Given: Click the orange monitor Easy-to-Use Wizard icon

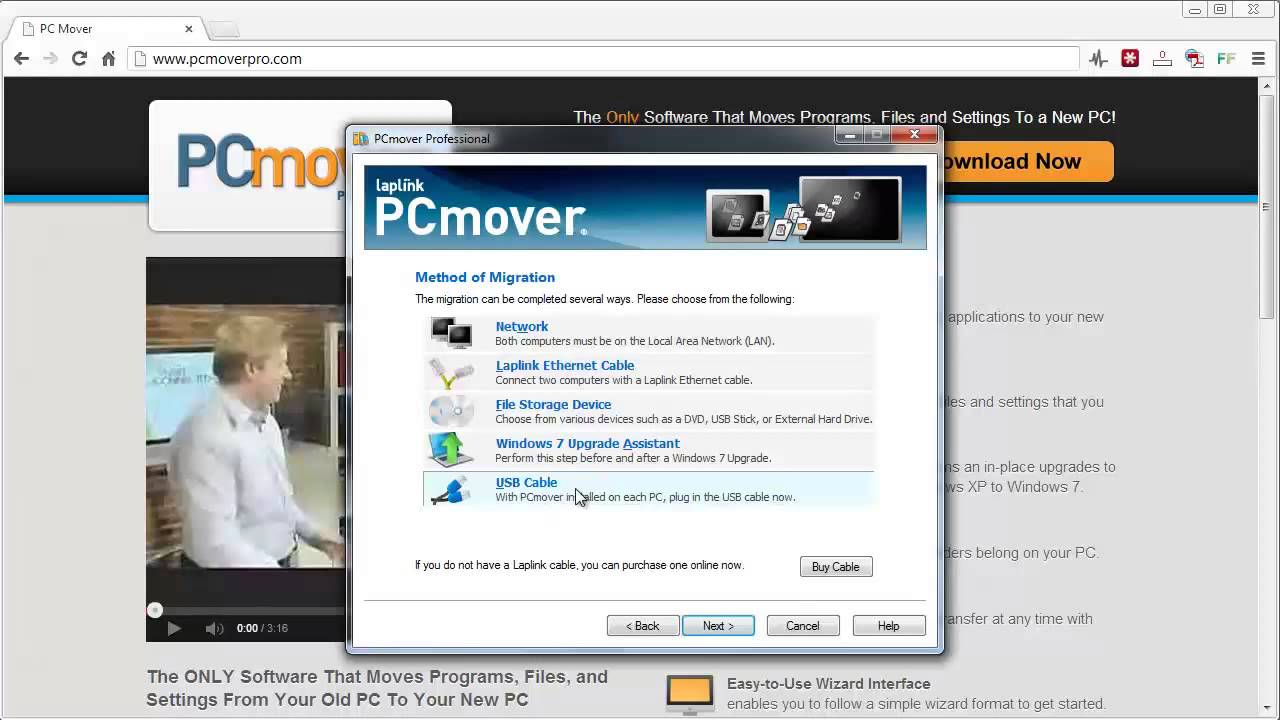Looking at the screenshot, I should pyautogui.click(x=690, y=694).
